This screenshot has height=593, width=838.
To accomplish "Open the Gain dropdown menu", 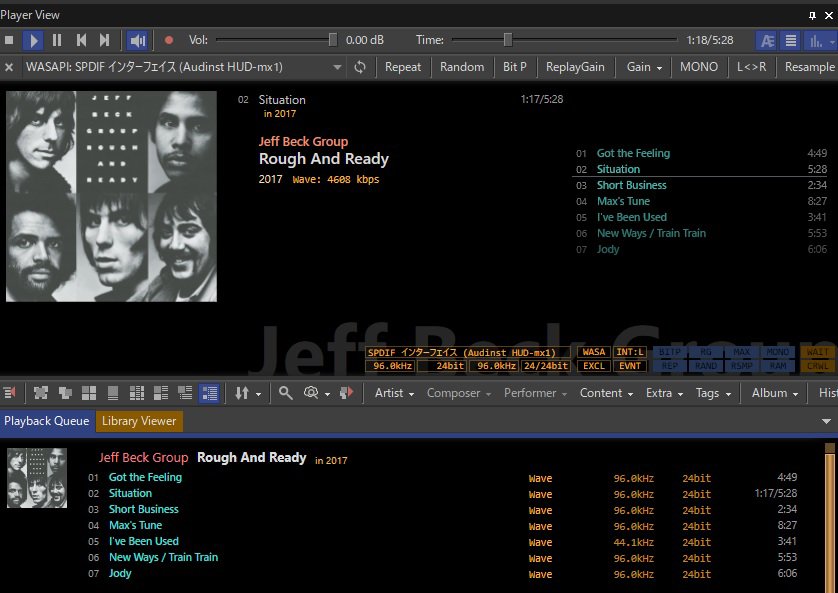I will (x=644, y=67).
